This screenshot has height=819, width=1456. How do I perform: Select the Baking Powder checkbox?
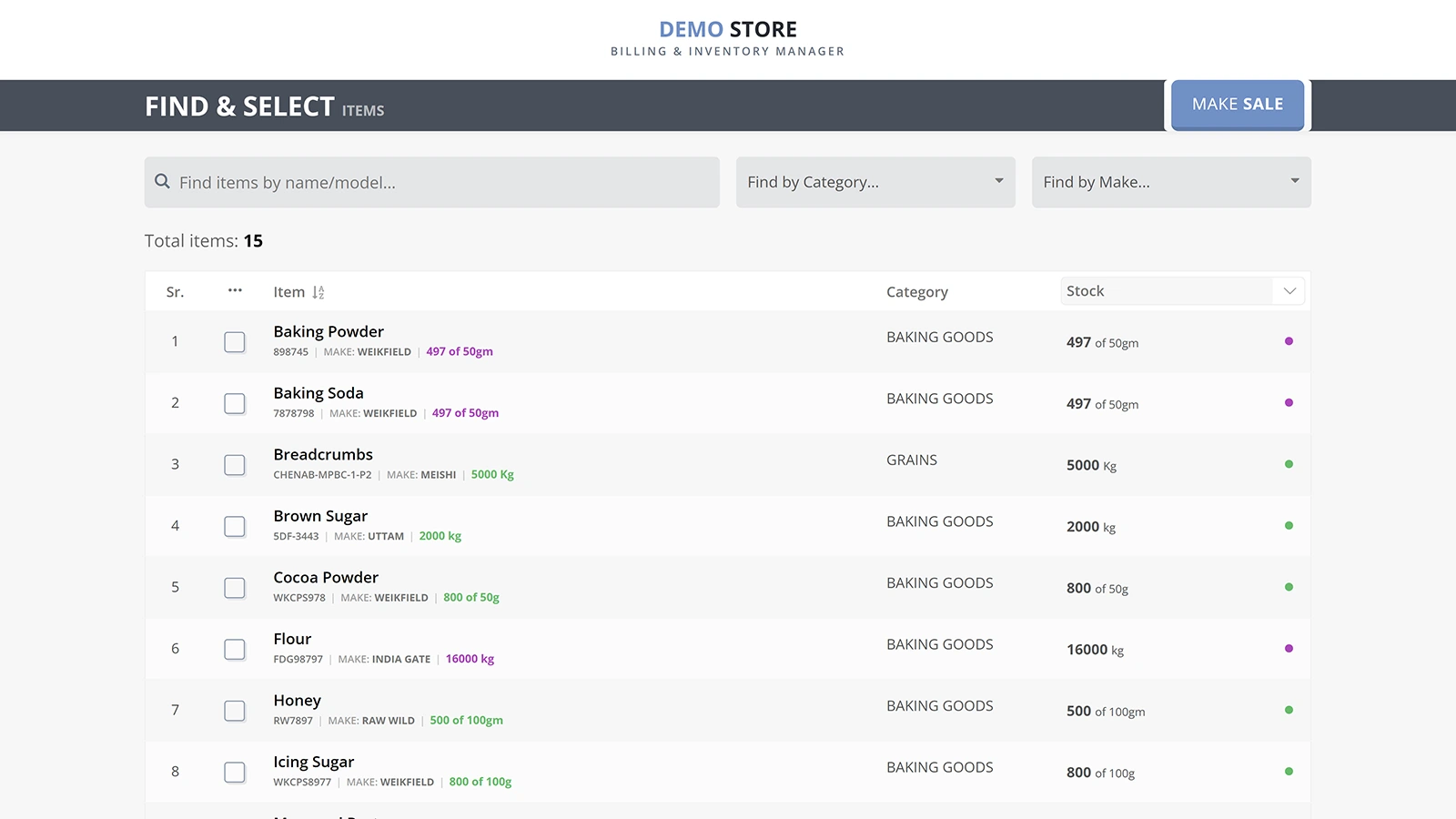235,342
